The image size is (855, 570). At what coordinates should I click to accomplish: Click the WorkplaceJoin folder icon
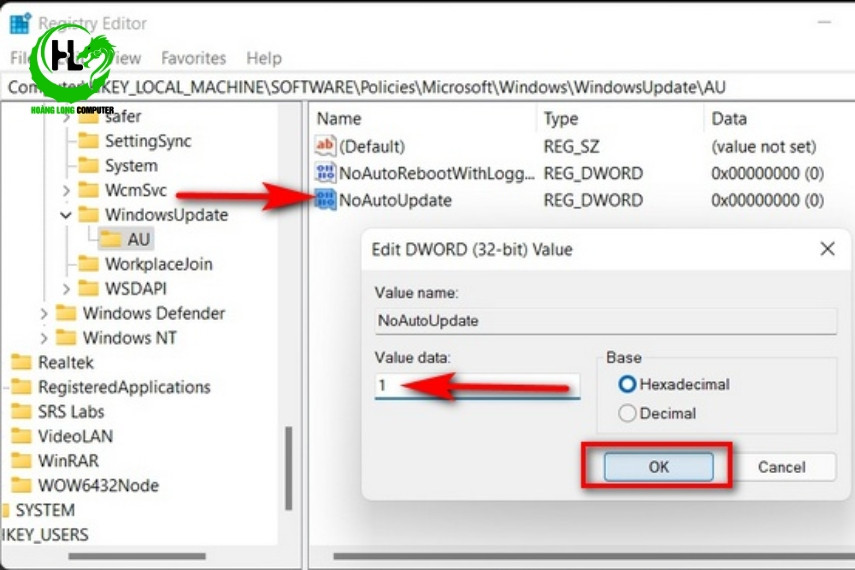(x=88, y=263)
